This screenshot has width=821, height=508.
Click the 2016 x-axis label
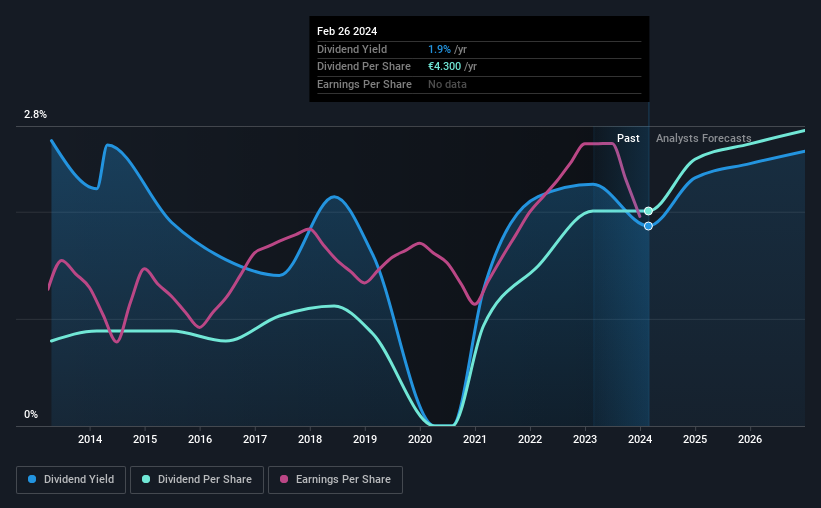200,439
